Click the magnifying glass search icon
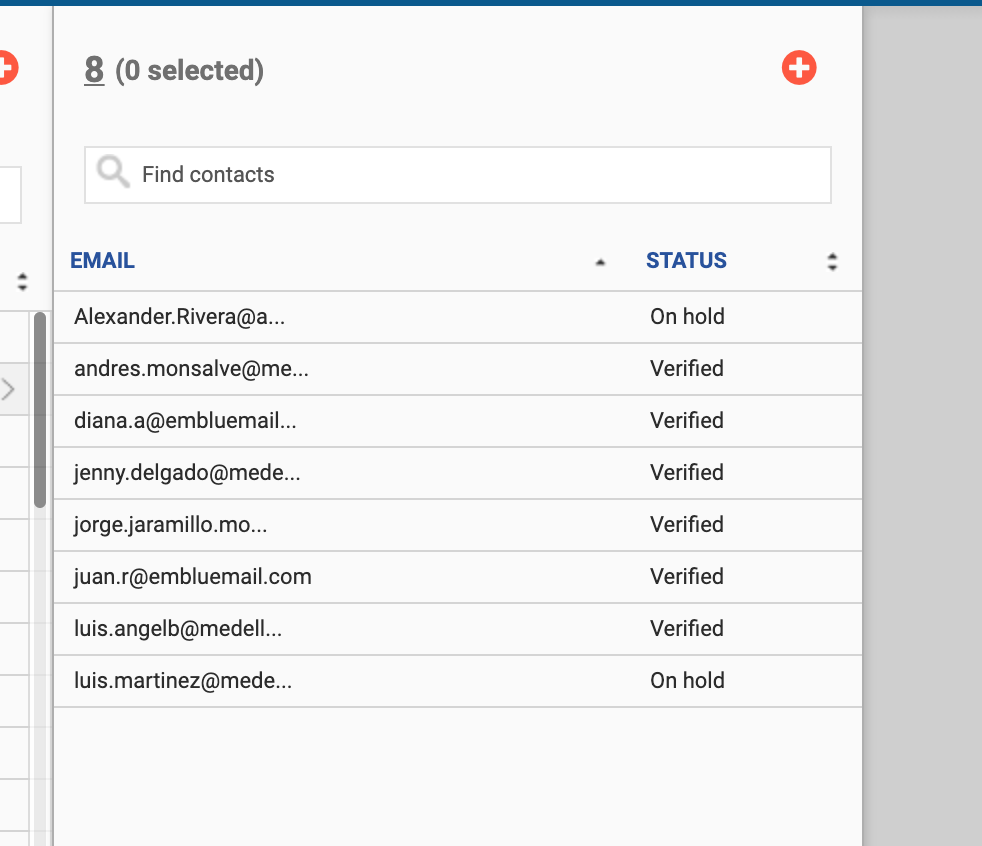Screen dimensions: 982x846 coord(112,173)
